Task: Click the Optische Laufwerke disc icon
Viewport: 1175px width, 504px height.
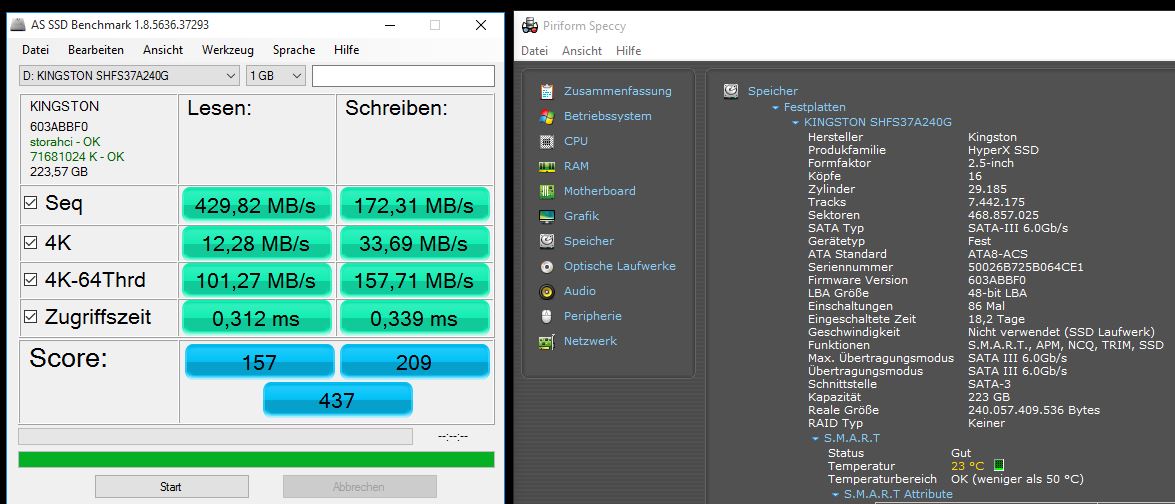Action: pos(547,266)
